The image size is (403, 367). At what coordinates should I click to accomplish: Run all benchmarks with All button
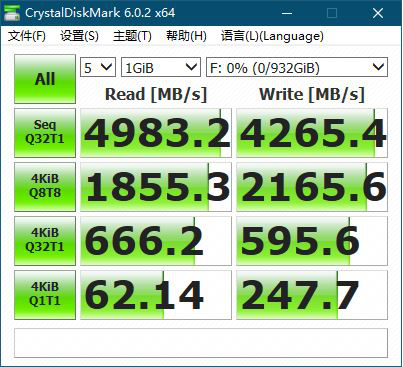(45, 79)
